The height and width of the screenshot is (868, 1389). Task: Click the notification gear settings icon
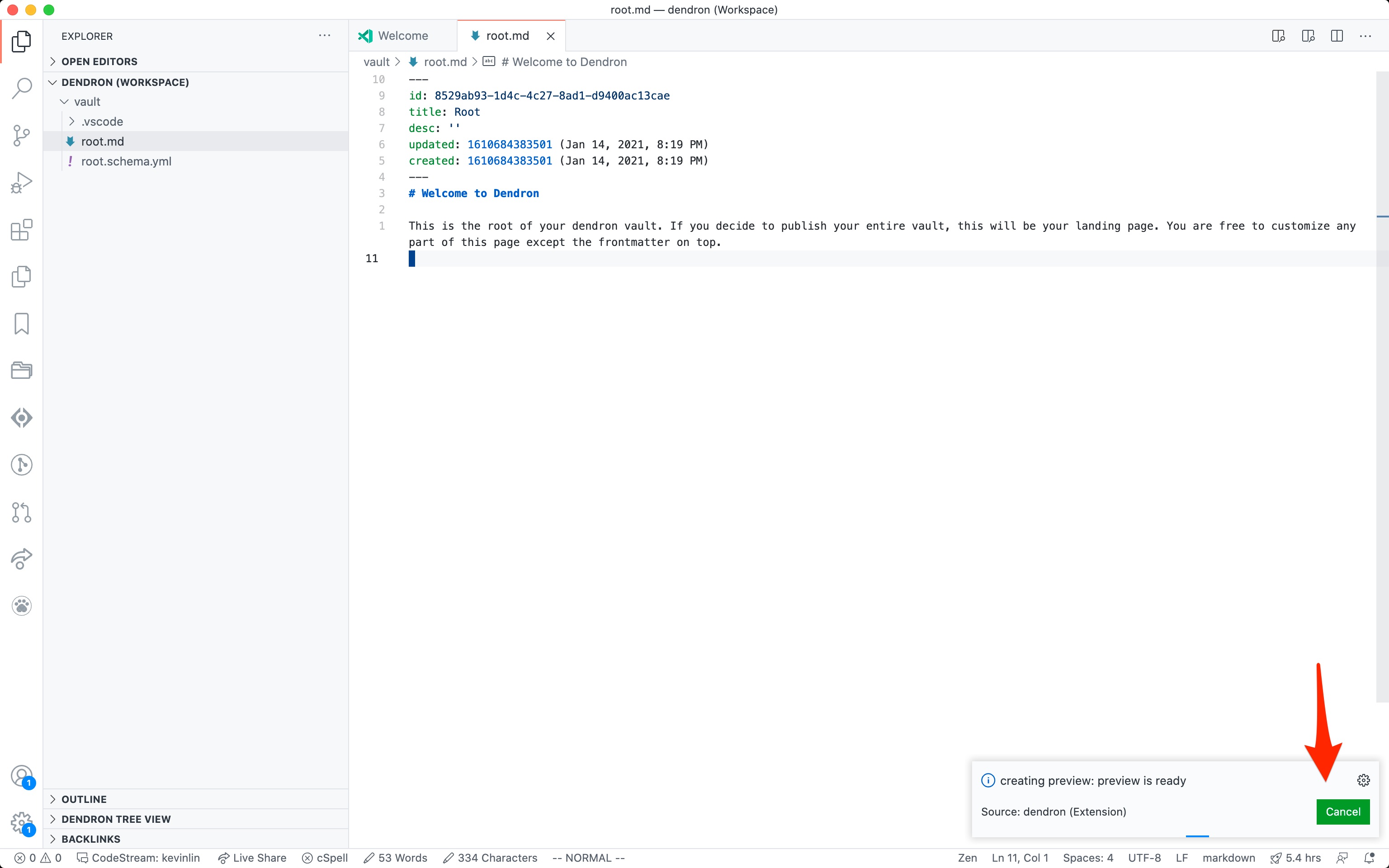[1363, 780]
